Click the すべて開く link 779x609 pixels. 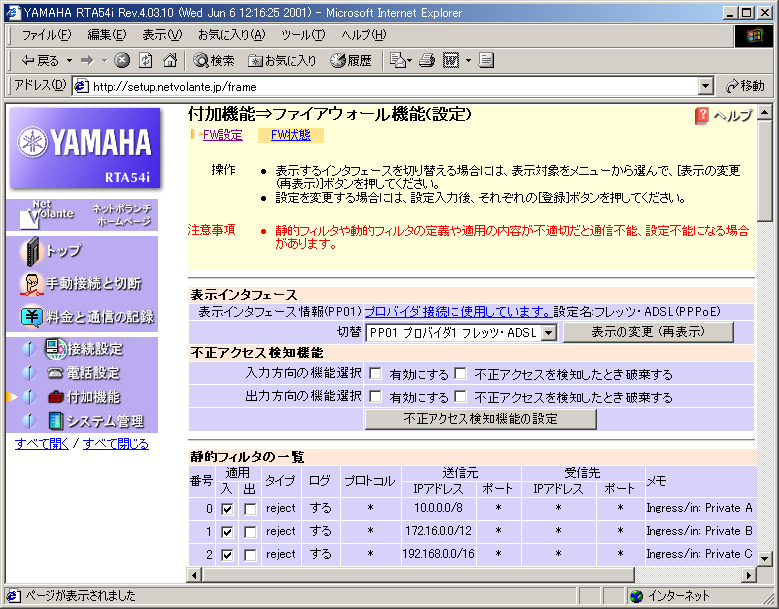(42, 443)
